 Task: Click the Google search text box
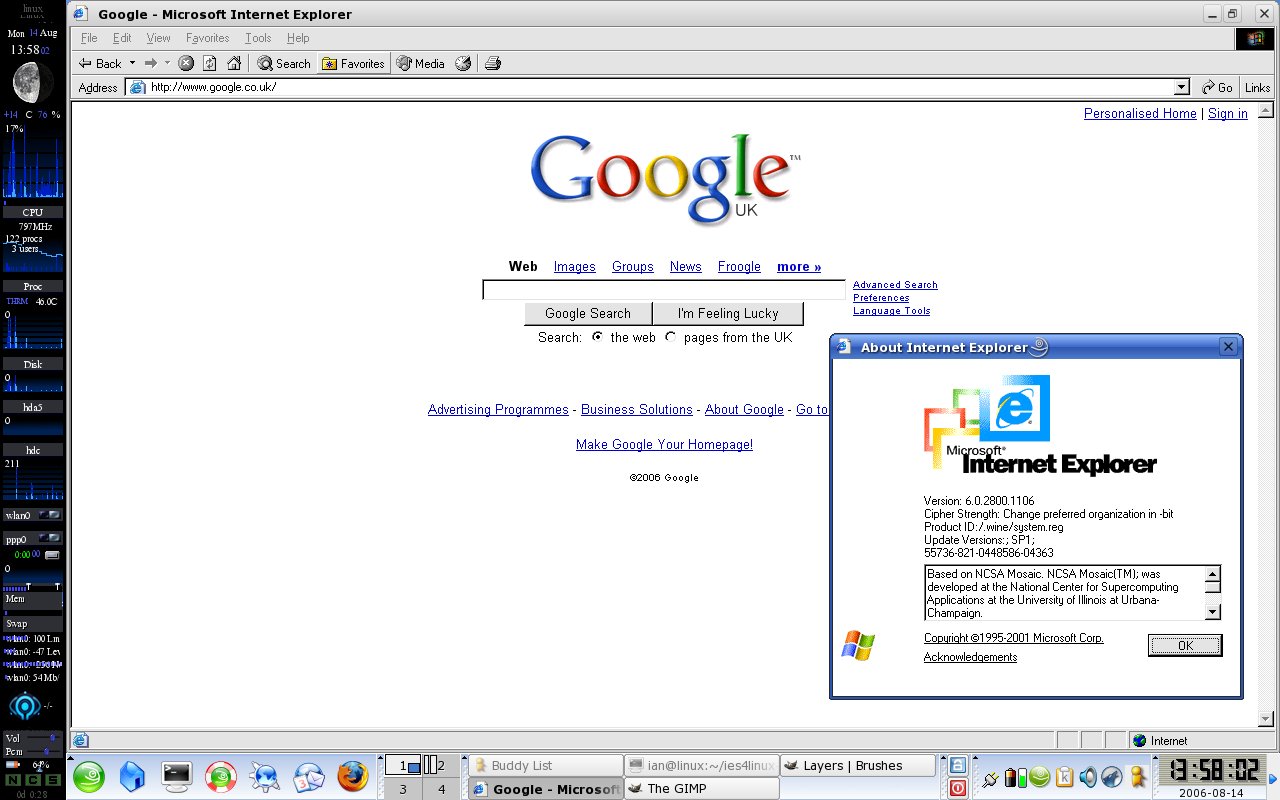tap(664, 290)
